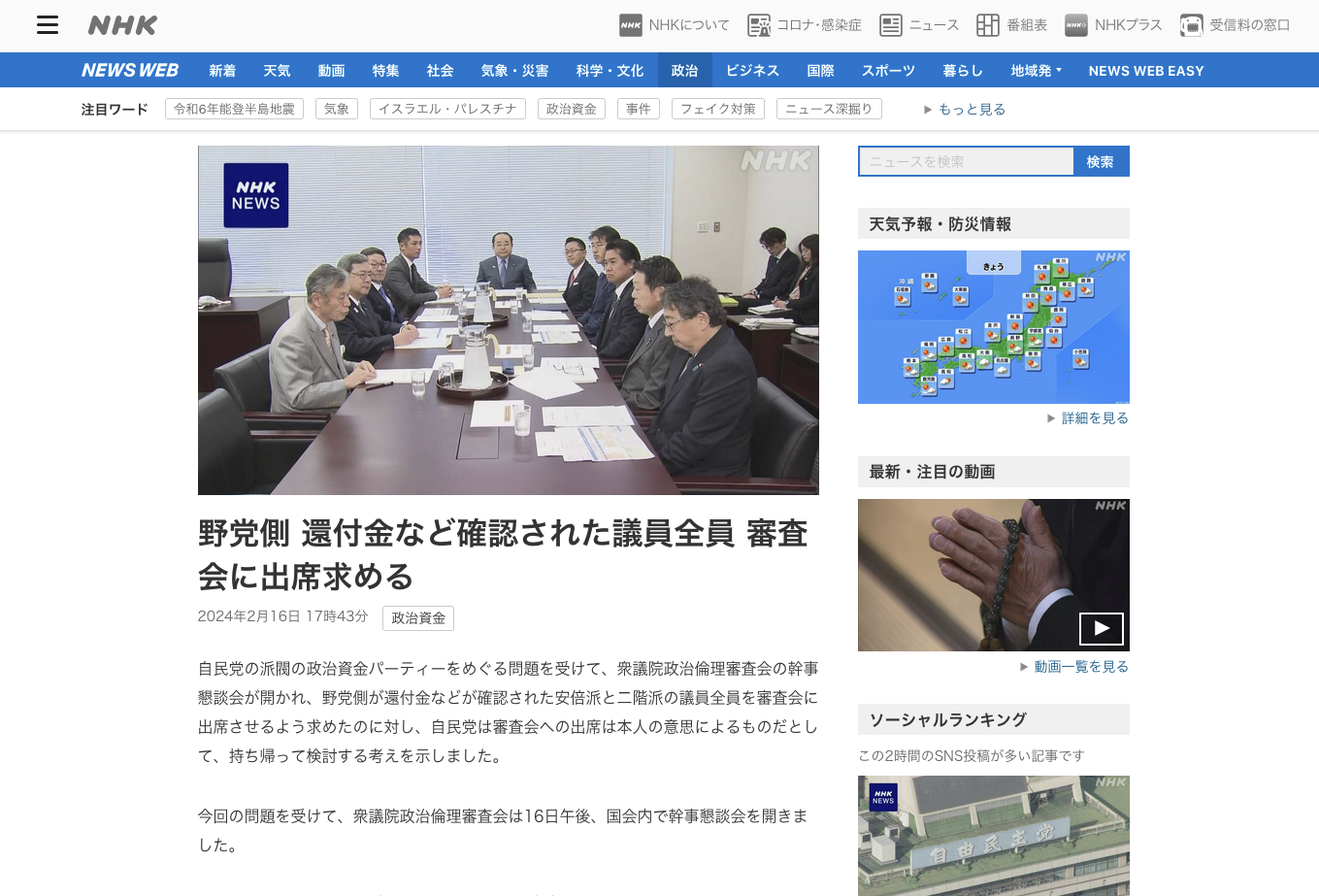Play the video in 最新・注目の動画
1319x896 pixels.
[1101, 629]
